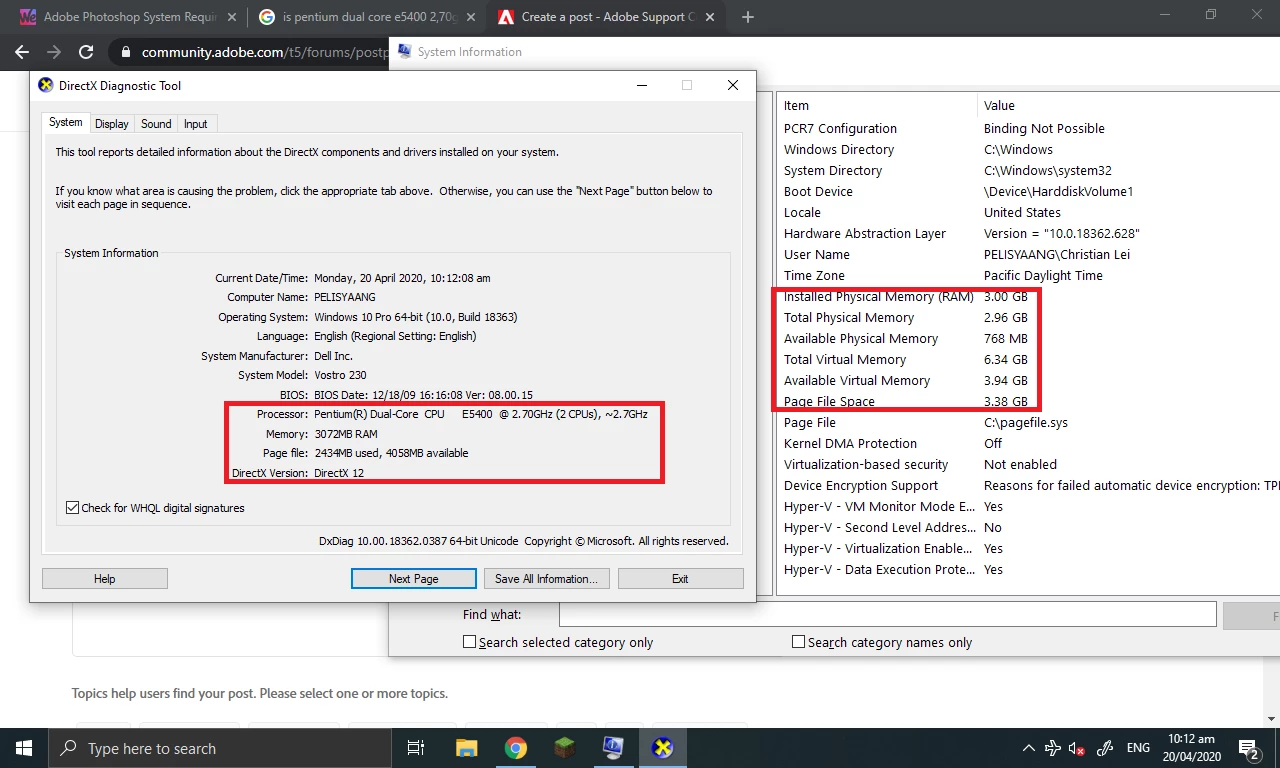Image resolution: width=1280 pixels, height=768 pixels.
Task: Open Task View on the taskbar
Action: click(x=416, y=748)
